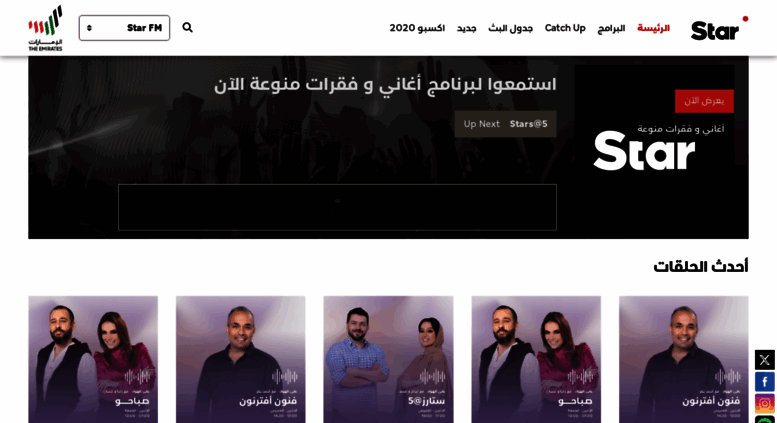Open the leftmost صباحو episode thumbnail
Viewport: 777px width, 423px height.
point(93,360)
